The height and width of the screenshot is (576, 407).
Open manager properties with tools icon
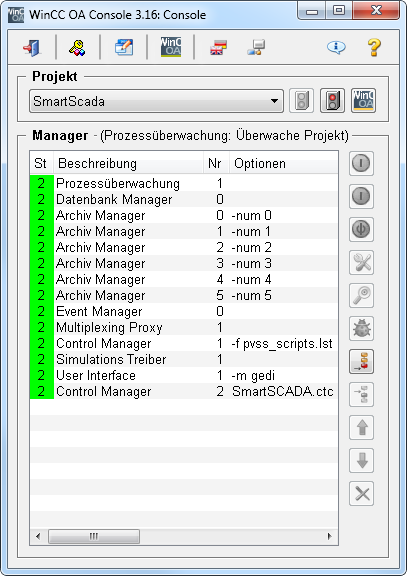click(x=361, y=262)
